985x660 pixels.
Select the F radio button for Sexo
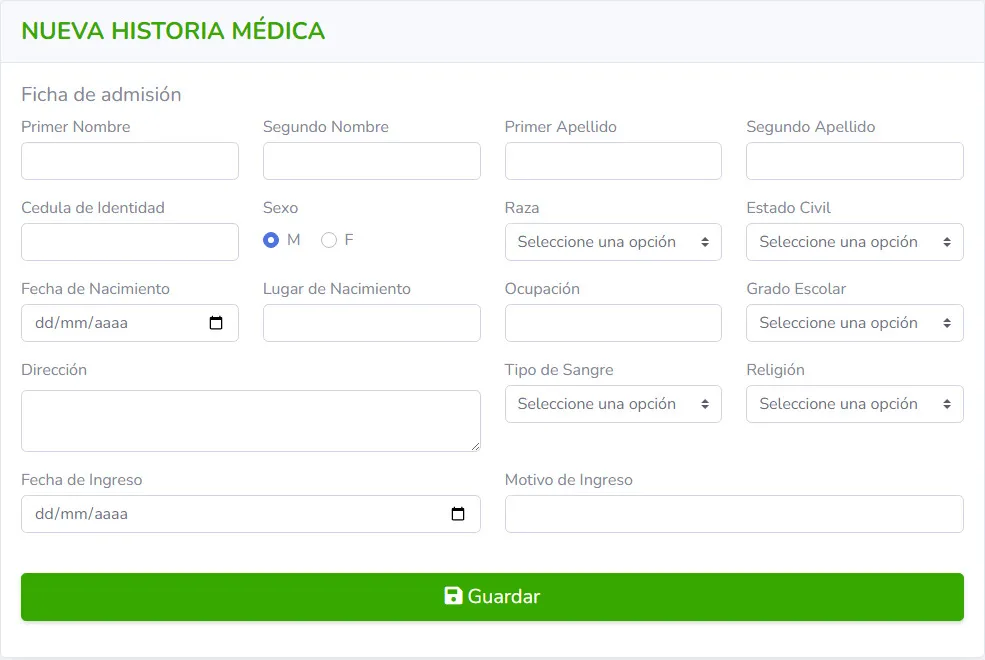tap(329, 240)
